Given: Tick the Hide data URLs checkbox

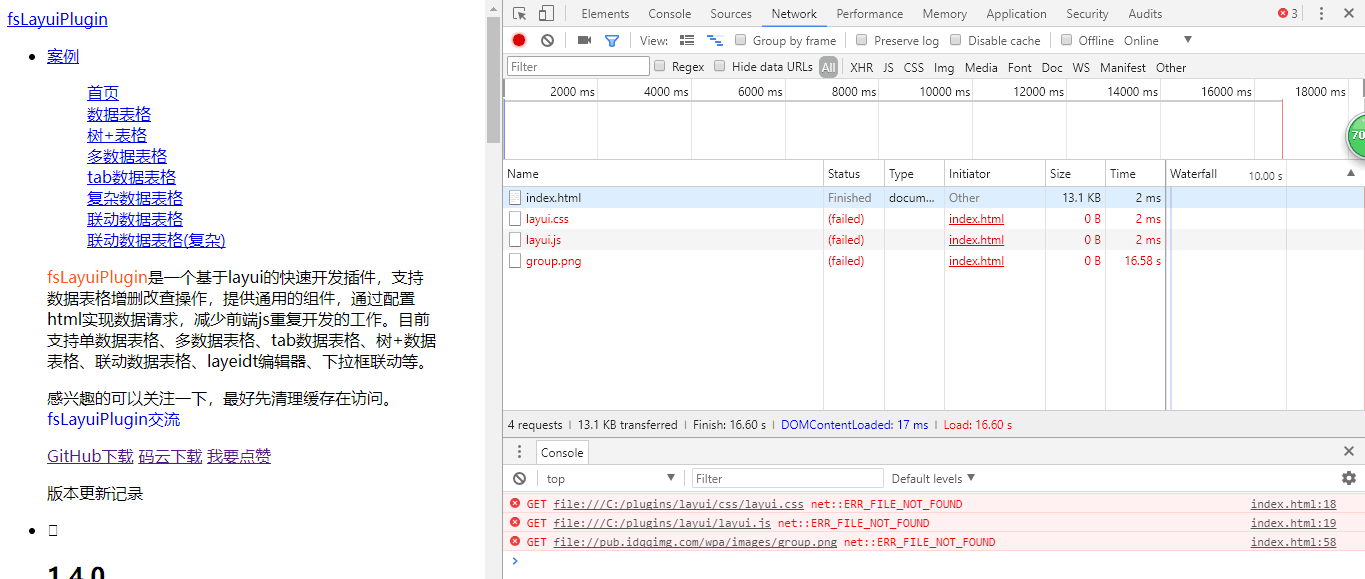Looking at the screenshot, I should point(720,66).
